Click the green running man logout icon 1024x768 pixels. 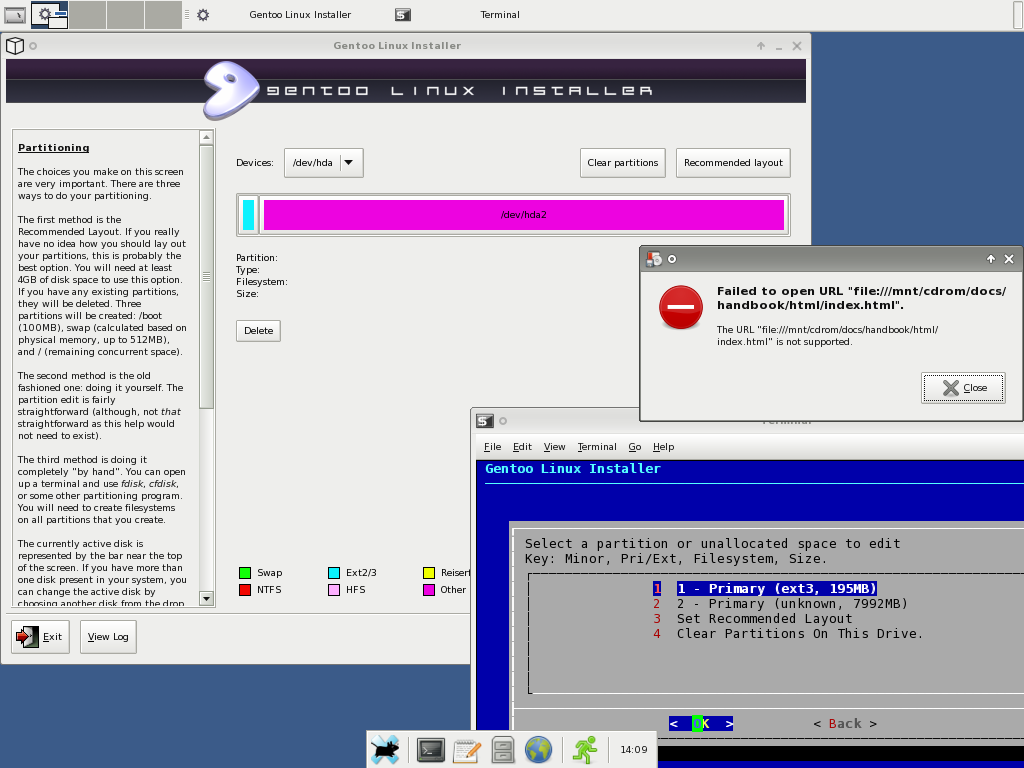click(x=585, y=750)
